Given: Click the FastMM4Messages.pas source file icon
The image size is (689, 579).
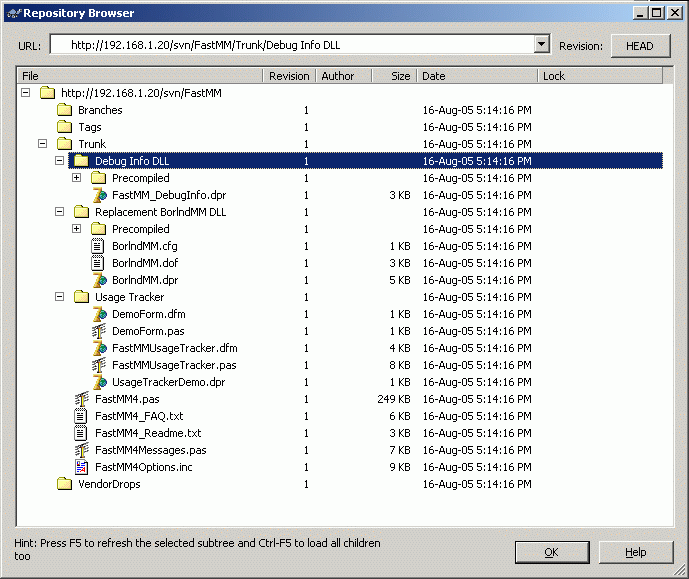Looking at the screenshot, I should pos(81,450).
